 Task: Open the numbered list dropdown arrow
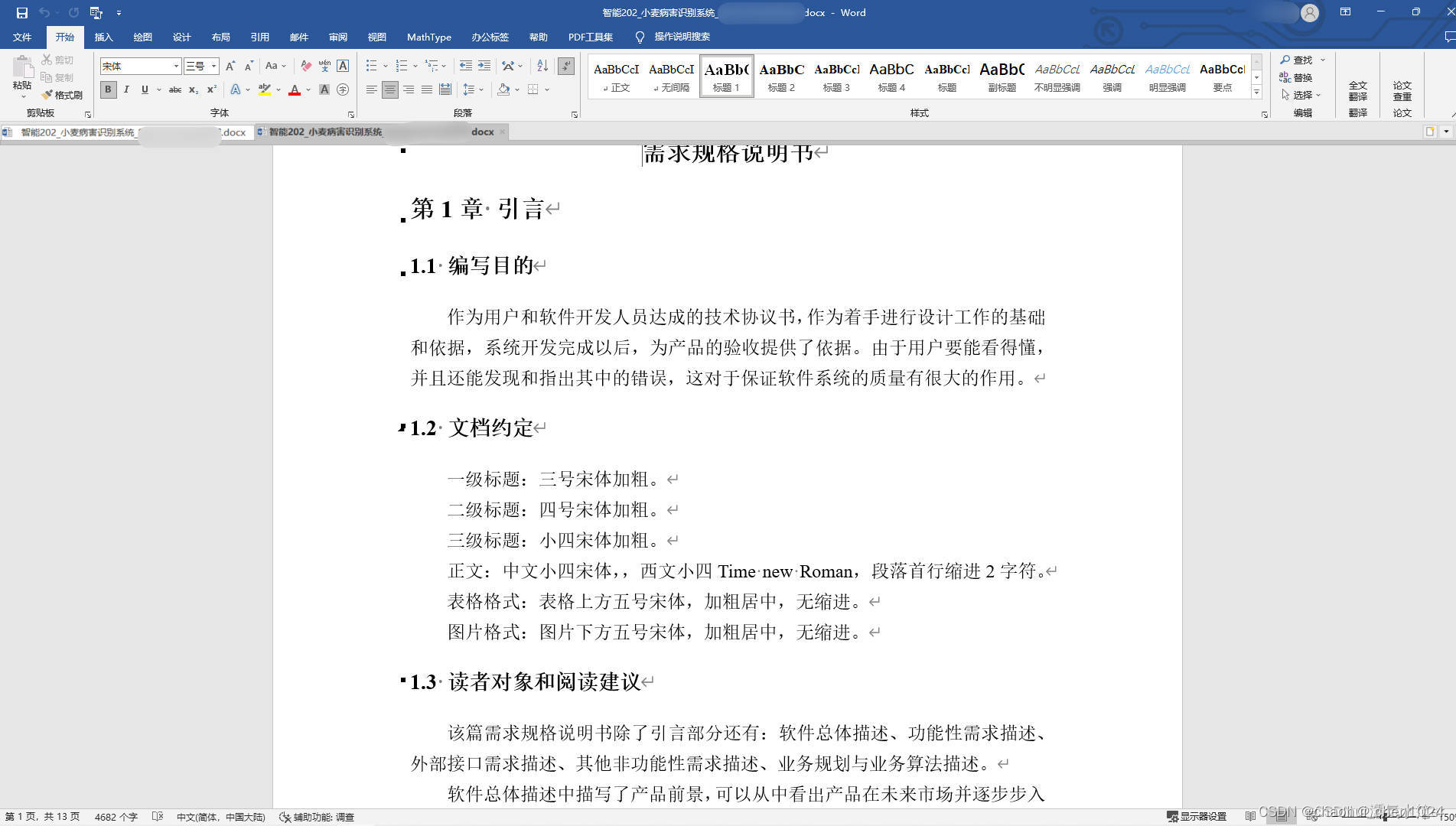(415, 66)
